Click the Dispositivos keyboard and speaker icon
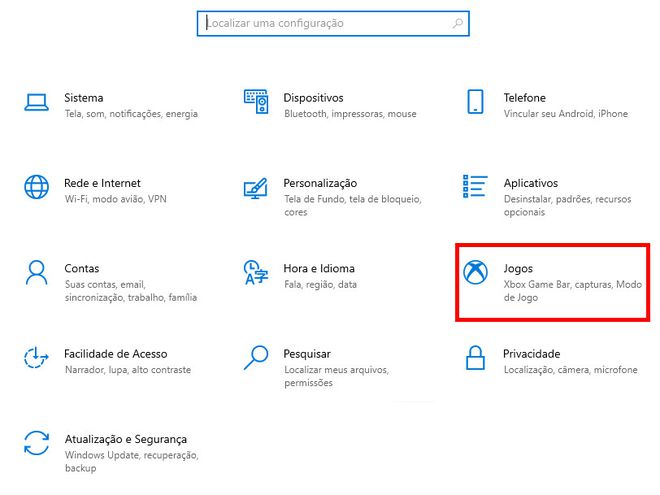This screenshot has width=660, height=495. pos(256,101)
